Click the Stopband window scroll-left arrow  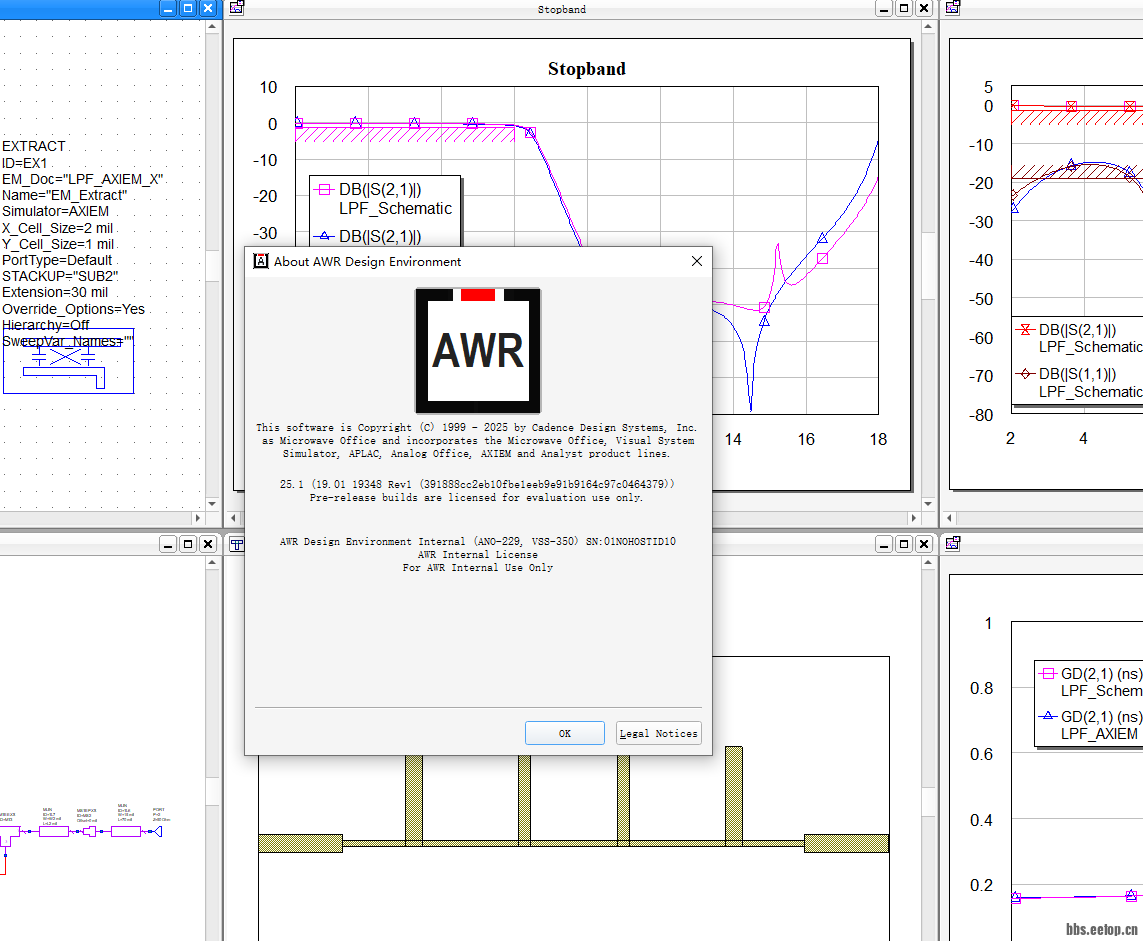tap(233, 518)
